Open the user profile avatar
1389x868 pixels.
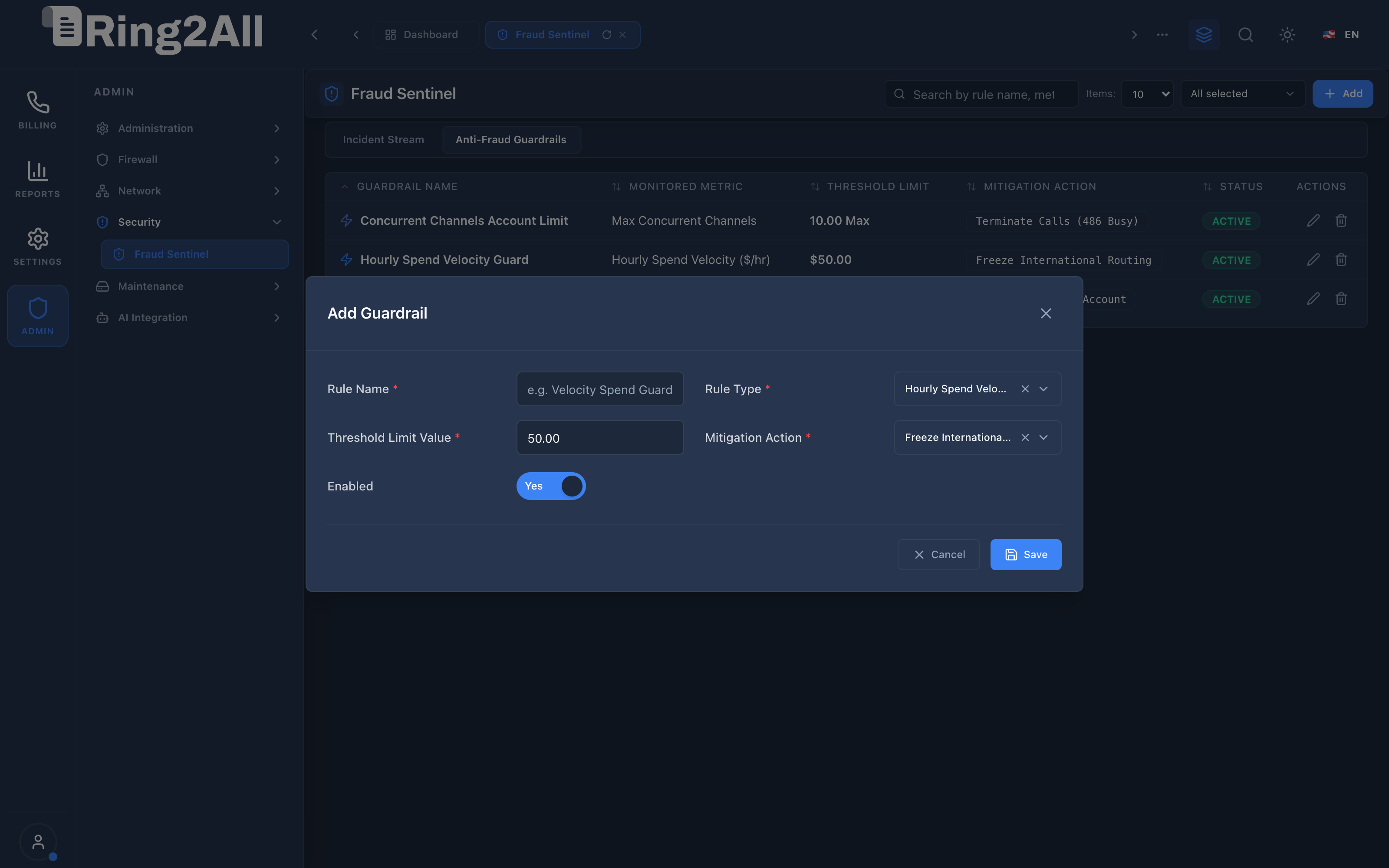(x=38, y=842)
